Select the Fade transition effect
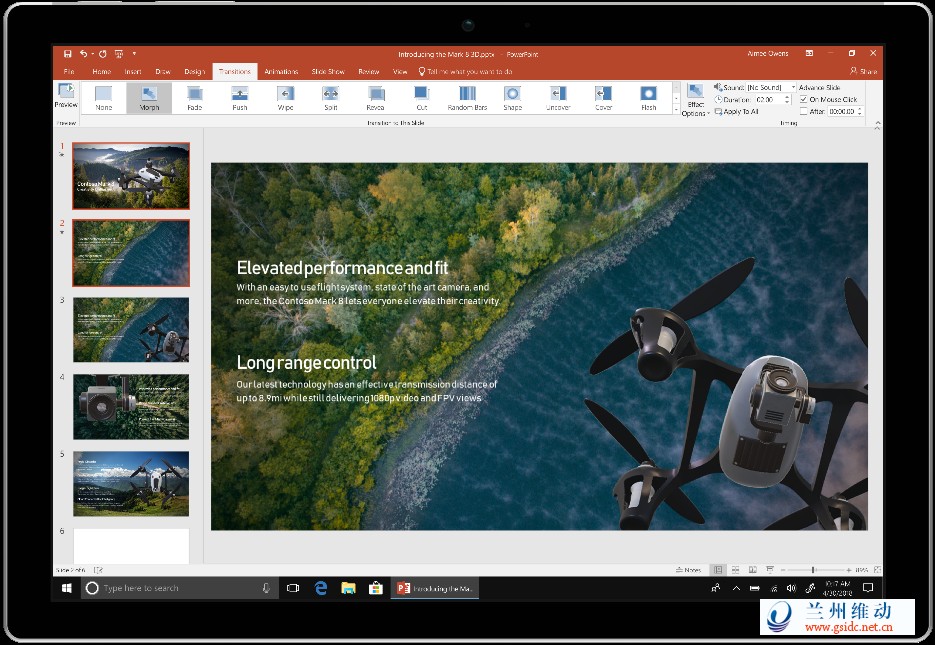 194,97
